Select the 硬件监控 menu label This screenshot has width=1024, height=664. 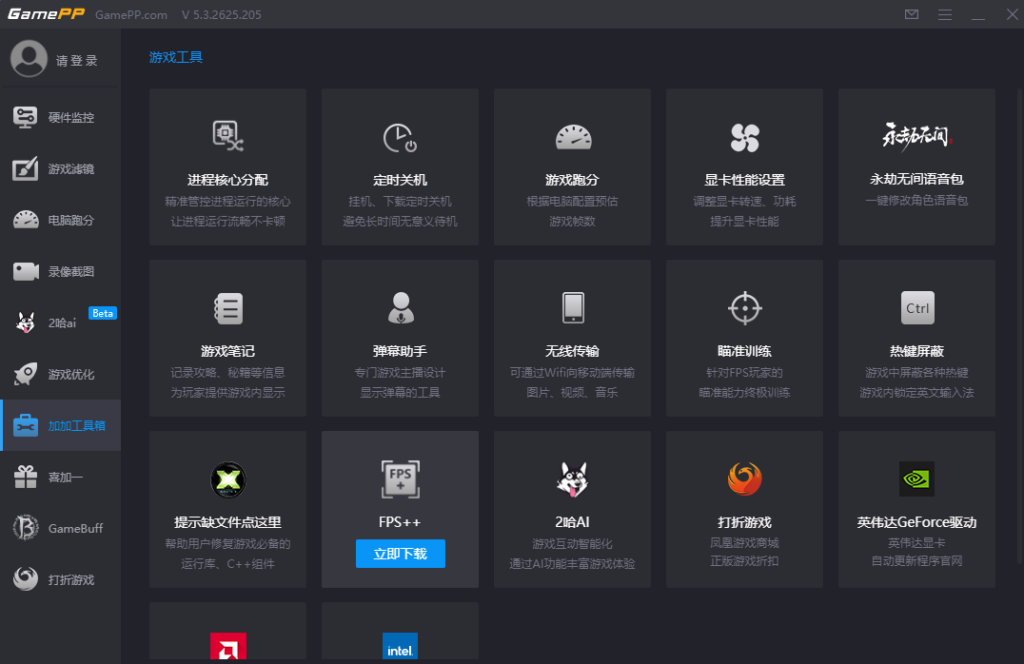tap(71, 118)
